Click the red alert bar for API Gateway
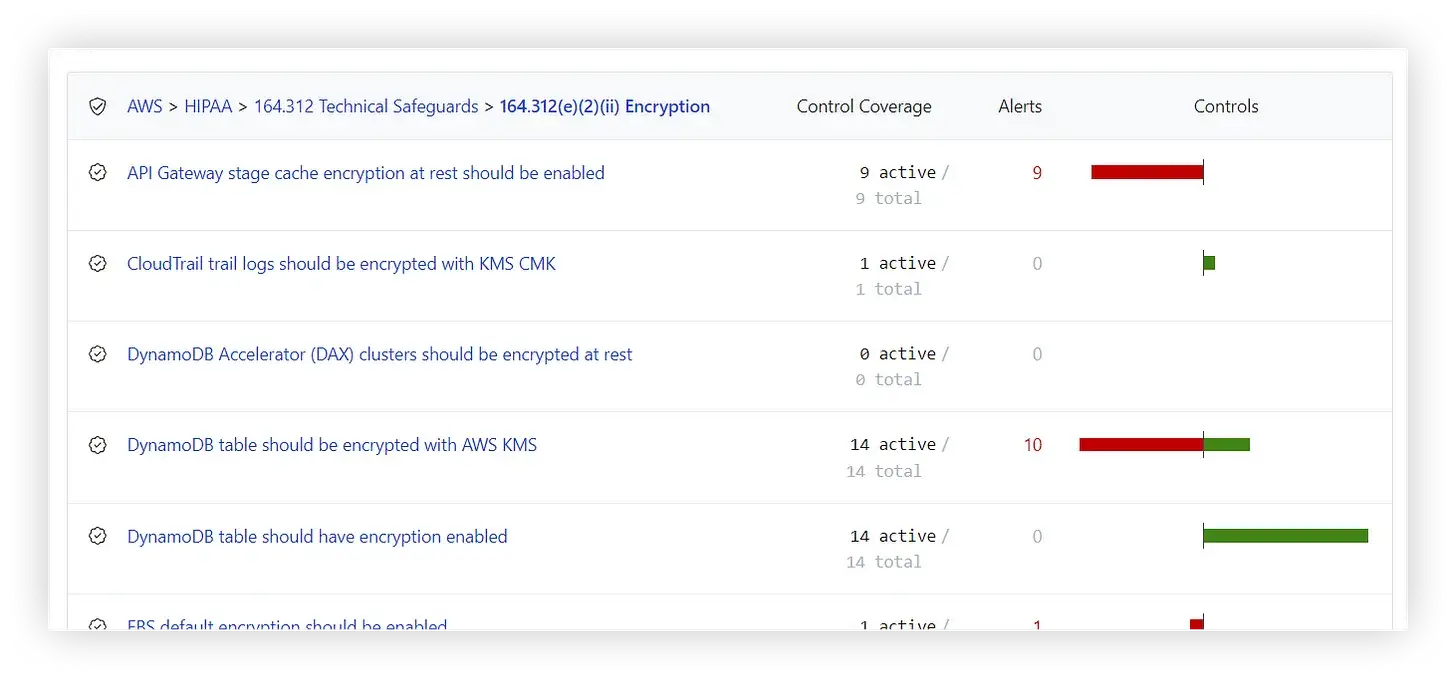This screenshot has width=1456, height=679. pyautogui.click(x=1147, y=172)
